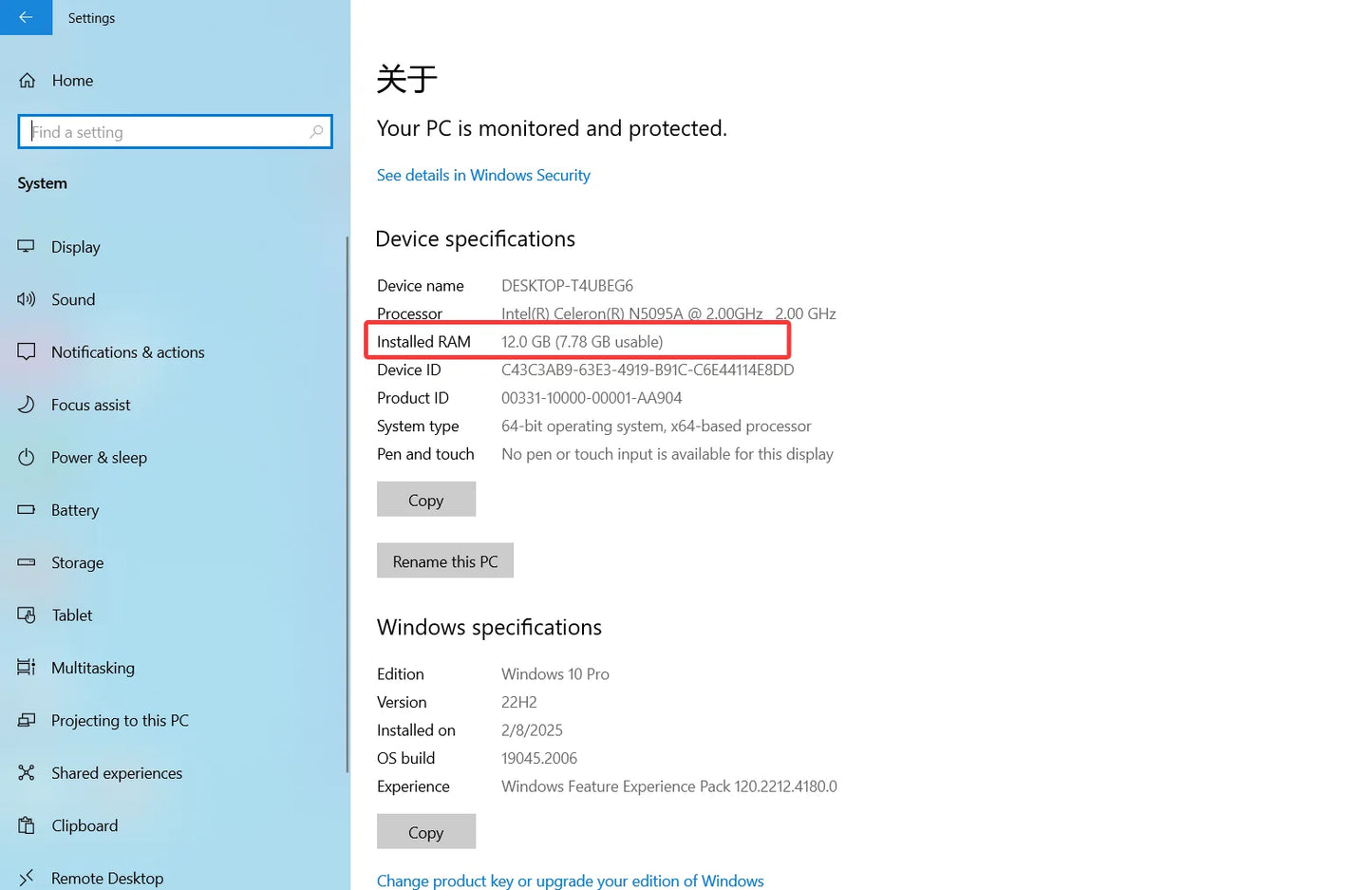
Task: Open Shared experiences settings
Action: point(116,773)
